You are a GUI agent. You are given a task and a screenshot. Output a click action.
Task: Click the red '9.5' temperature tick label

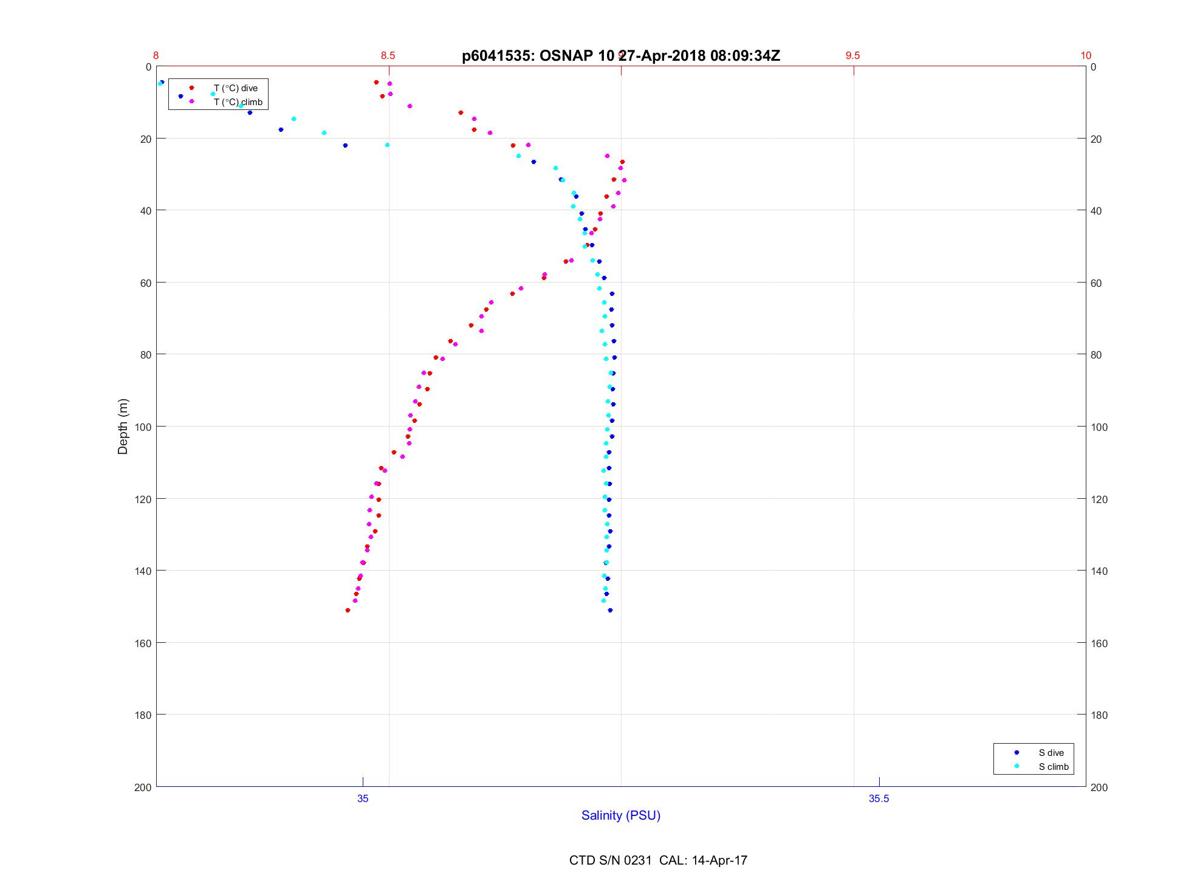[x=853, y=55]
